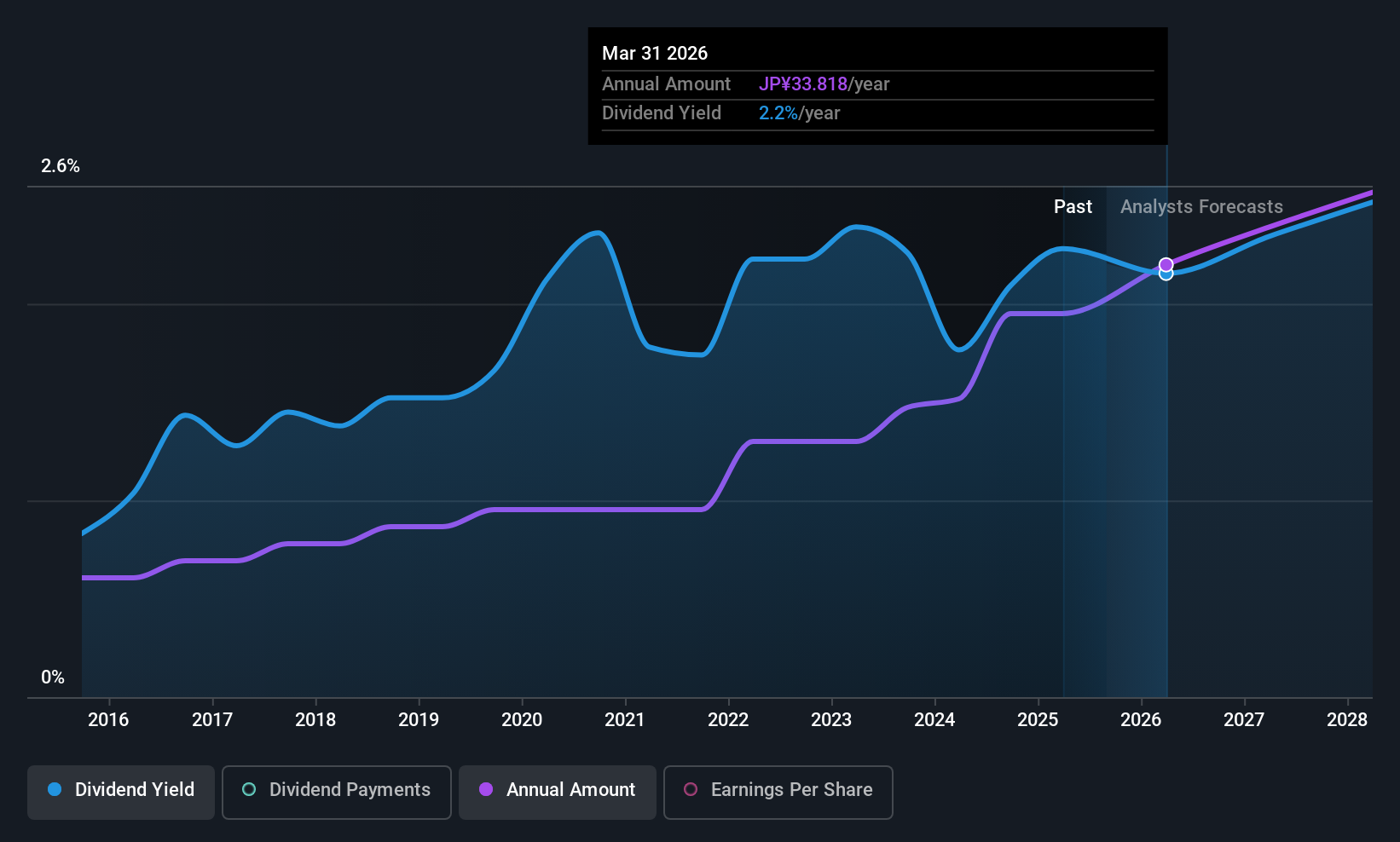Click the blue Dividend Yield legend dot
1400x842 pixels.
[x=55, y=790]
